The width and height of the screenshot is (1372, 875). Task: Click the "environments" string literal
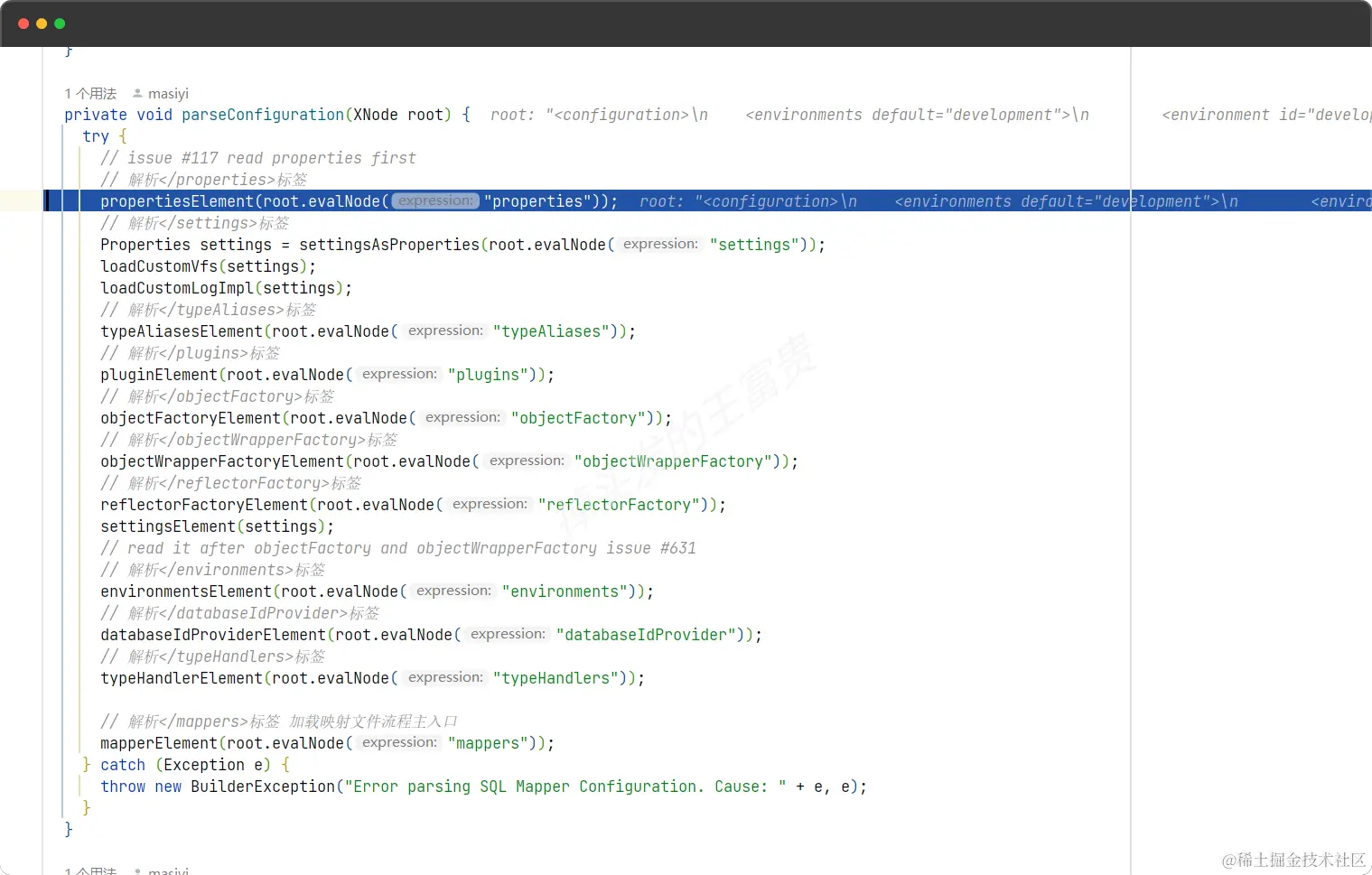pyautogui.click(x=565, y=591)
